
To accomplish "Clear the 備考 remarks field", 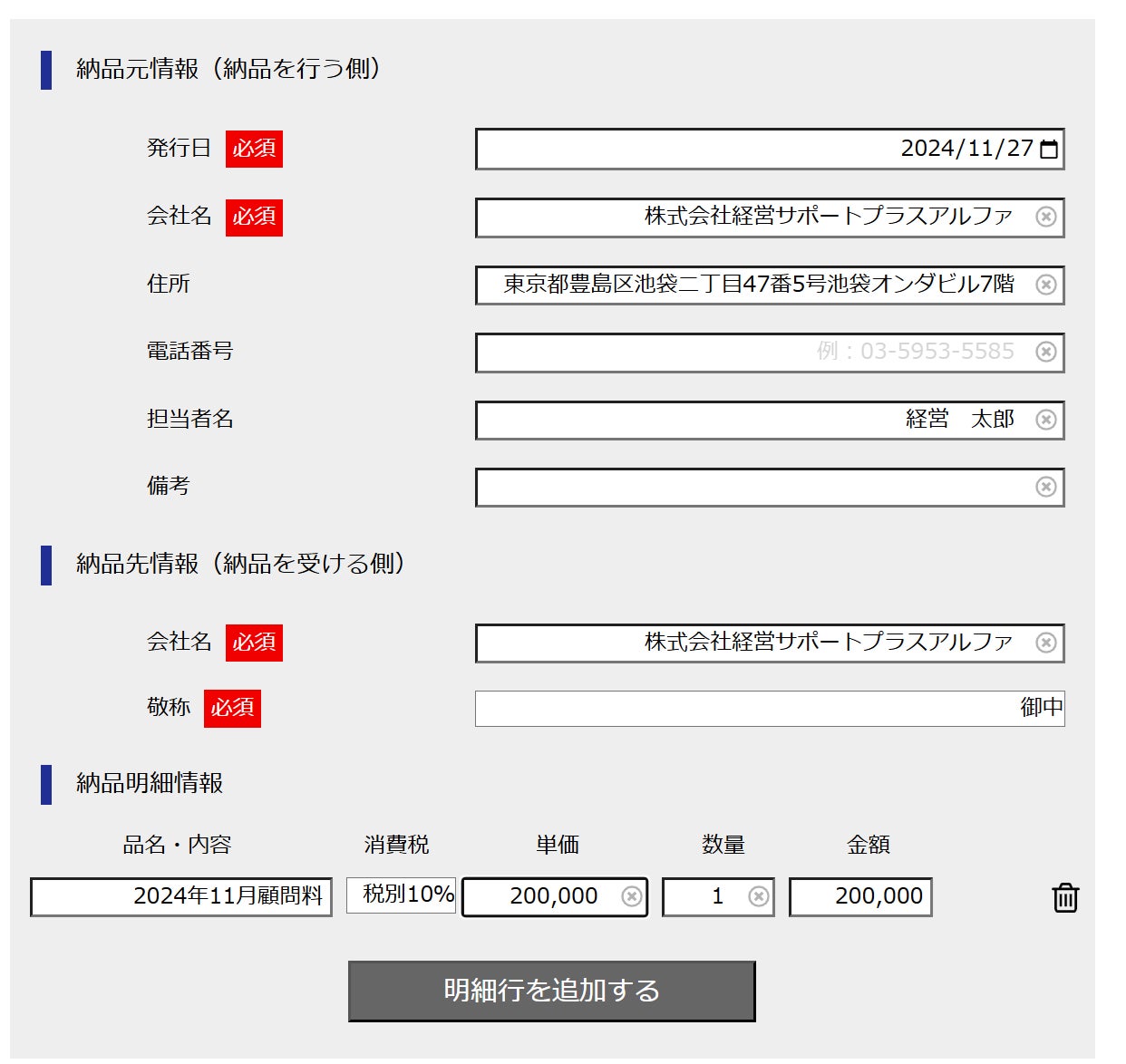I will pos(1046,487).
